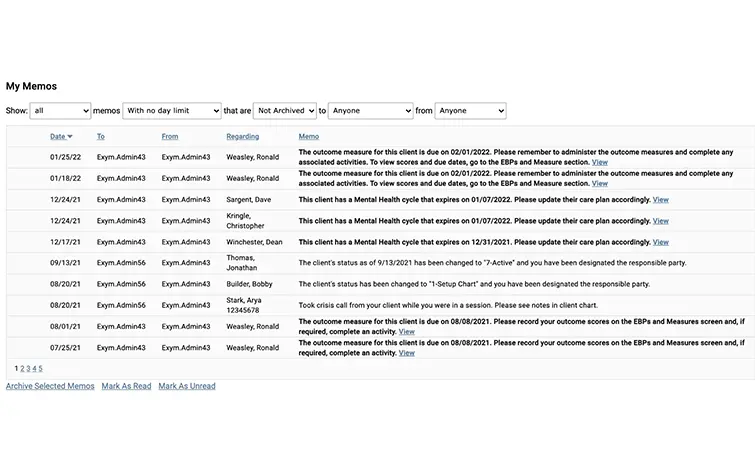Click the Date column sort arrow
The height and width of the screenshot is (465, 755).
click(x=70, y=137)
